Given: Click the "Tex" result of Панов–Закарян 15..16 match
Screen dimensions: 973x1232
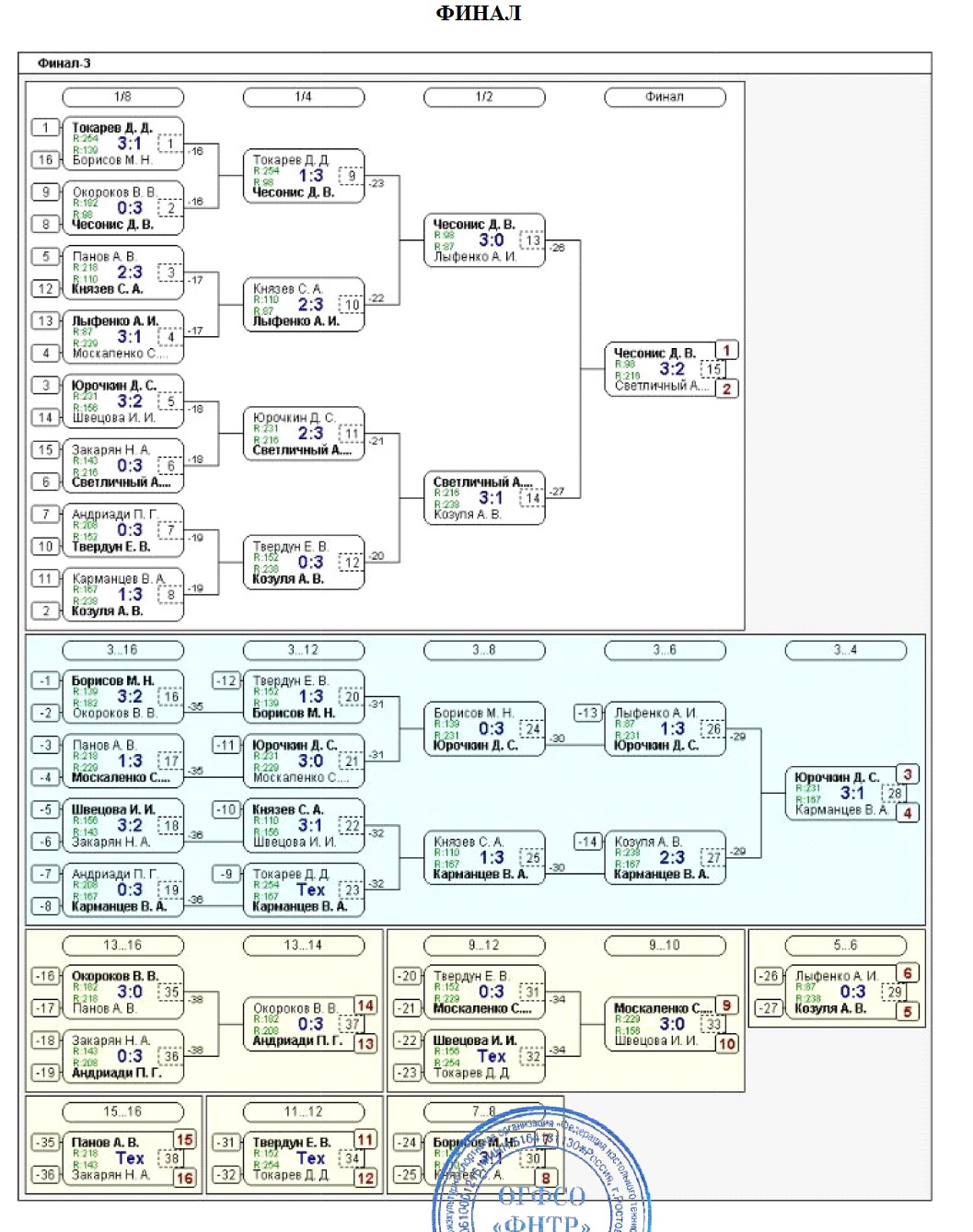Looking at the screenshot, I should click(130, 1158).
